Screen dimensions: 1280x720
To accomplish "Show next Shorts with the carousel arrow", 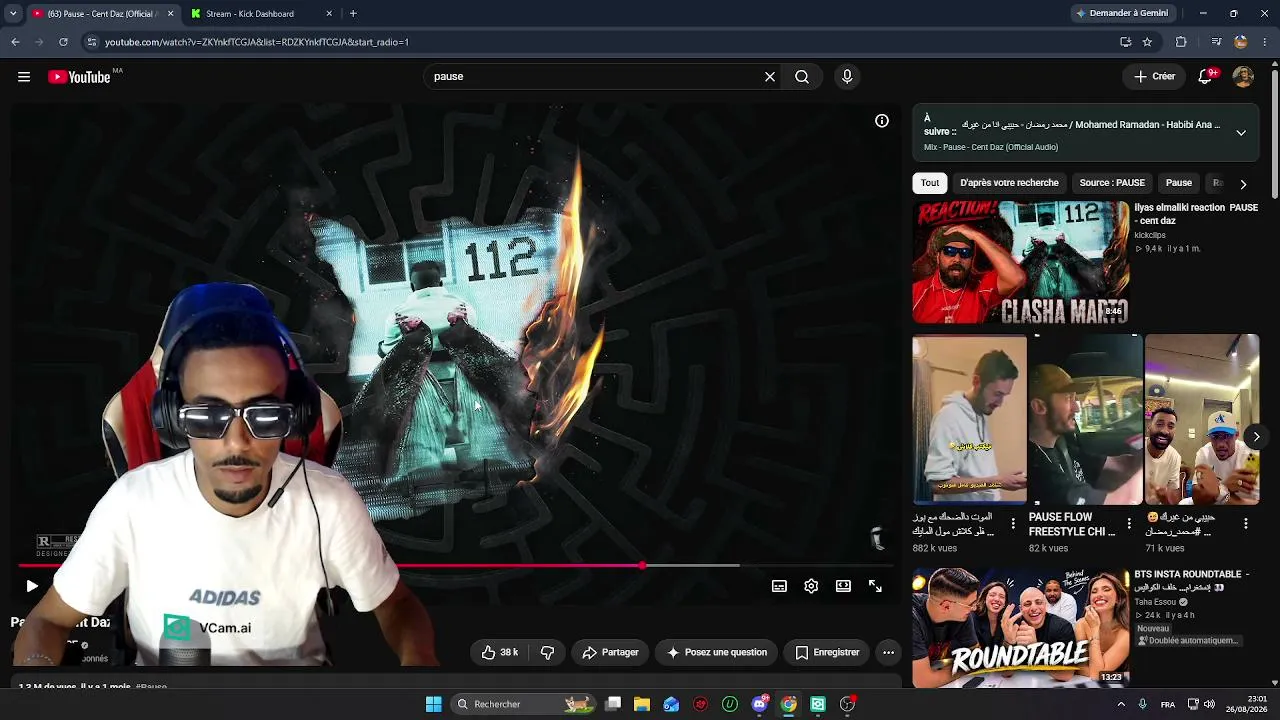I will click(1256, 436).
